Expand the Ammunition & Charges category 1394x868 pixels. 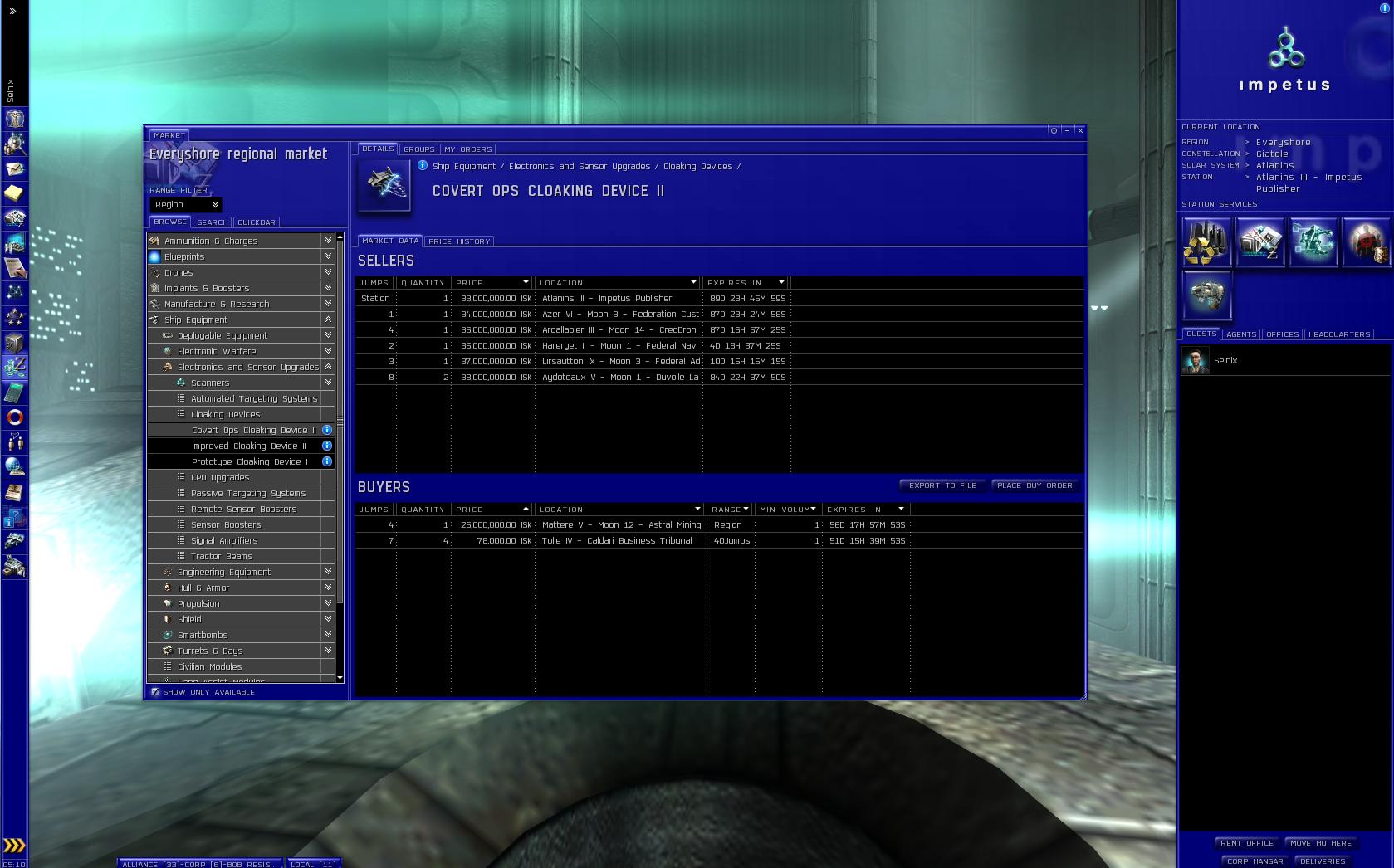(x=328, y=241)
